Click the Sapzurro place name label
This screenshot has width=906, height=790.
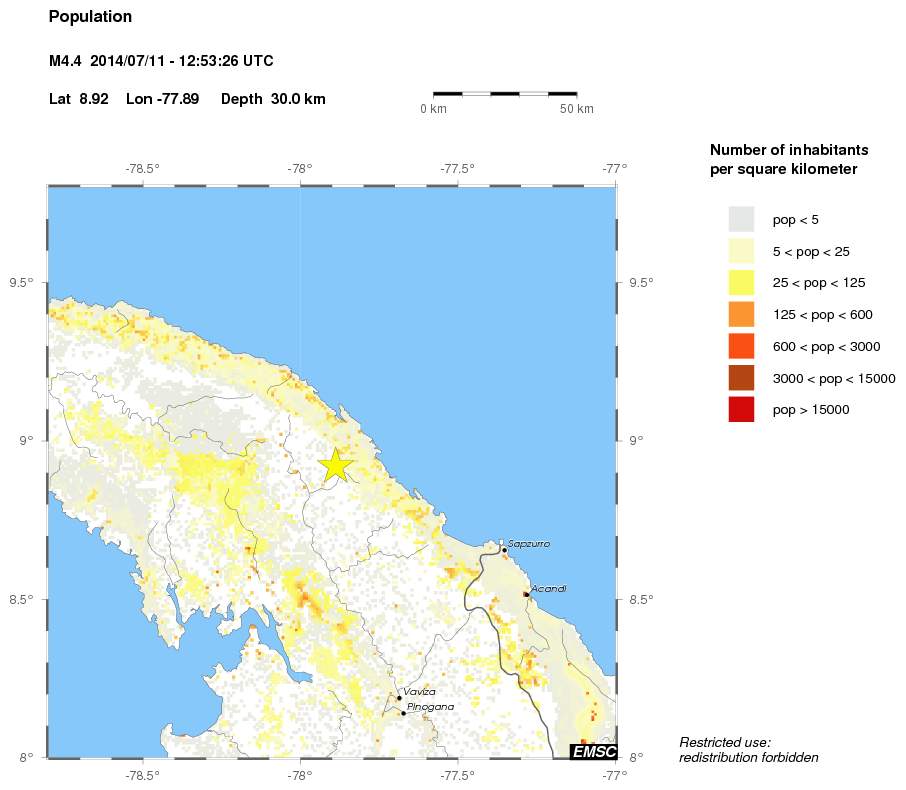click(529, 544)
